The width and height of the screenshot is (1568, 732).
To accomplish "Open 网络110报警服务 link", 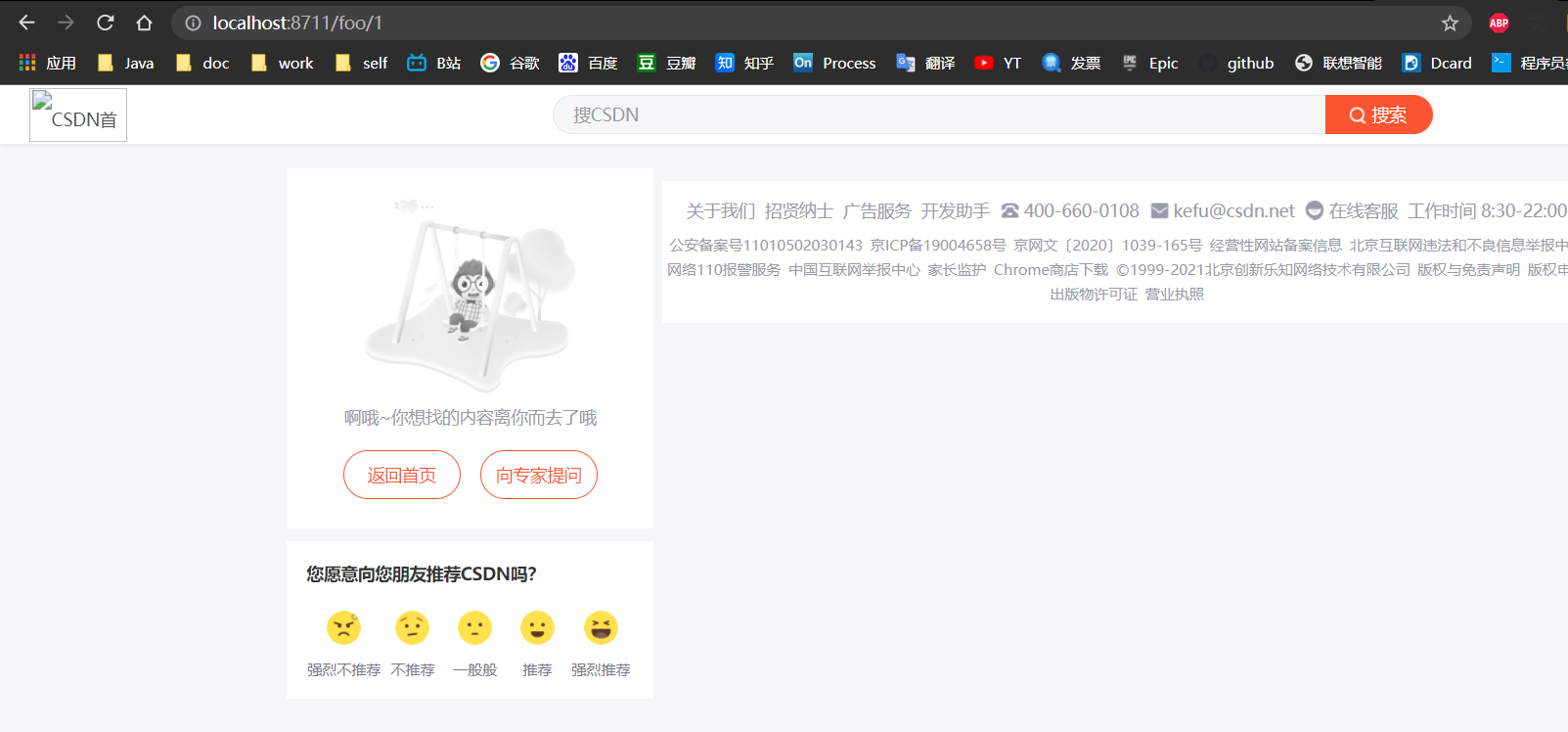I will [x=724, y=269].
